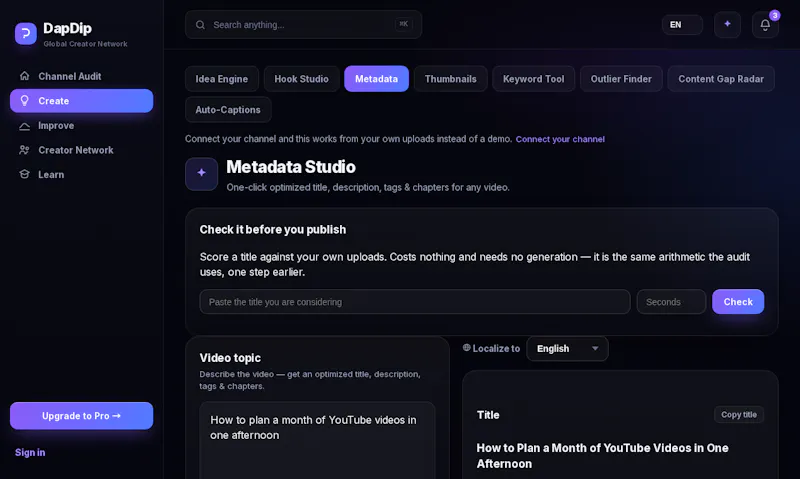This screenshot has width=800, height=479.
Task: Click the Connect your channel link
Action: (560, 139)
